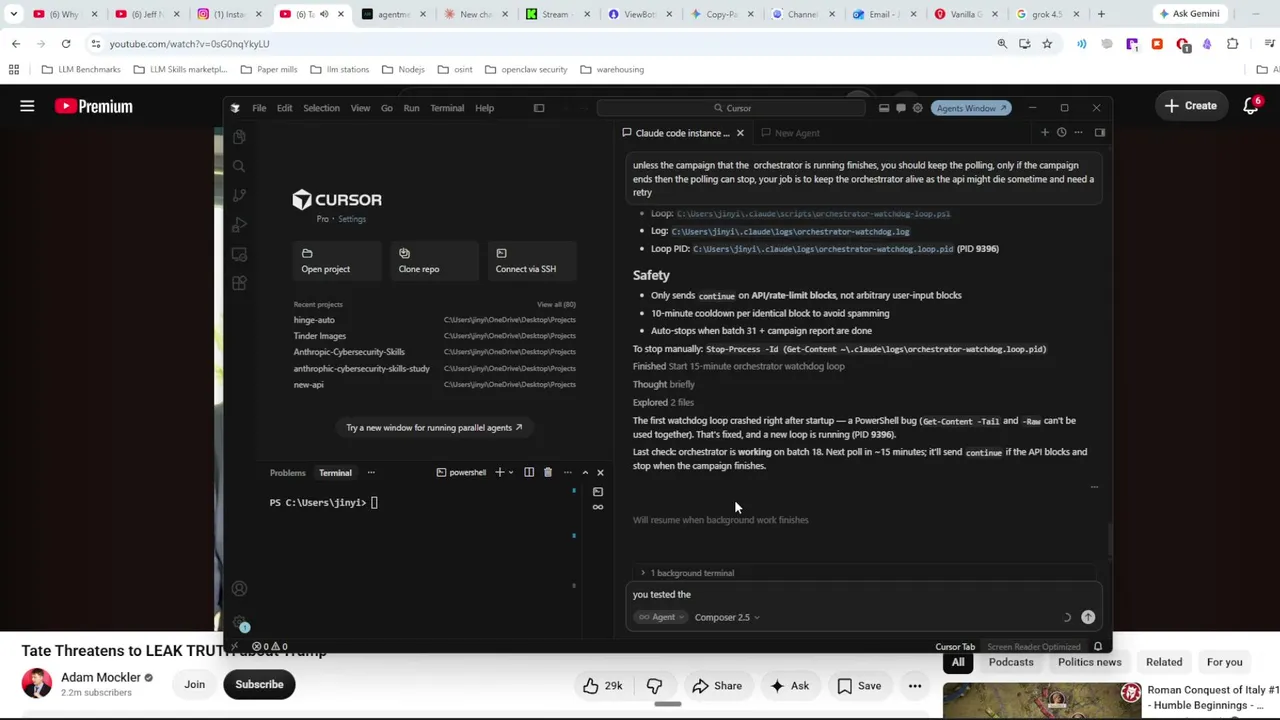Viewport: 1280px width, 720px height.
Task: Save YouTube video to playlist
Action: pyautogui.click(x=859, y=686)
